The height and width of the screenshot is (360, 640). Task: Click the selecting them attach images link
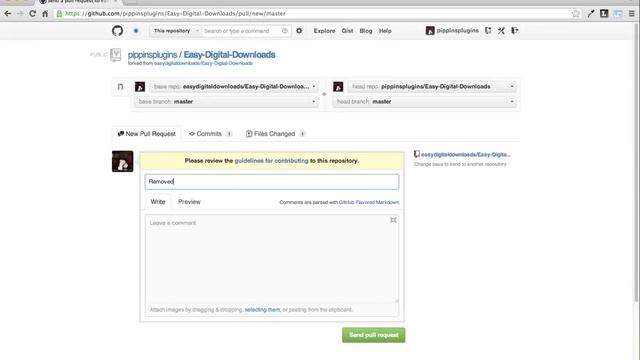262,310
